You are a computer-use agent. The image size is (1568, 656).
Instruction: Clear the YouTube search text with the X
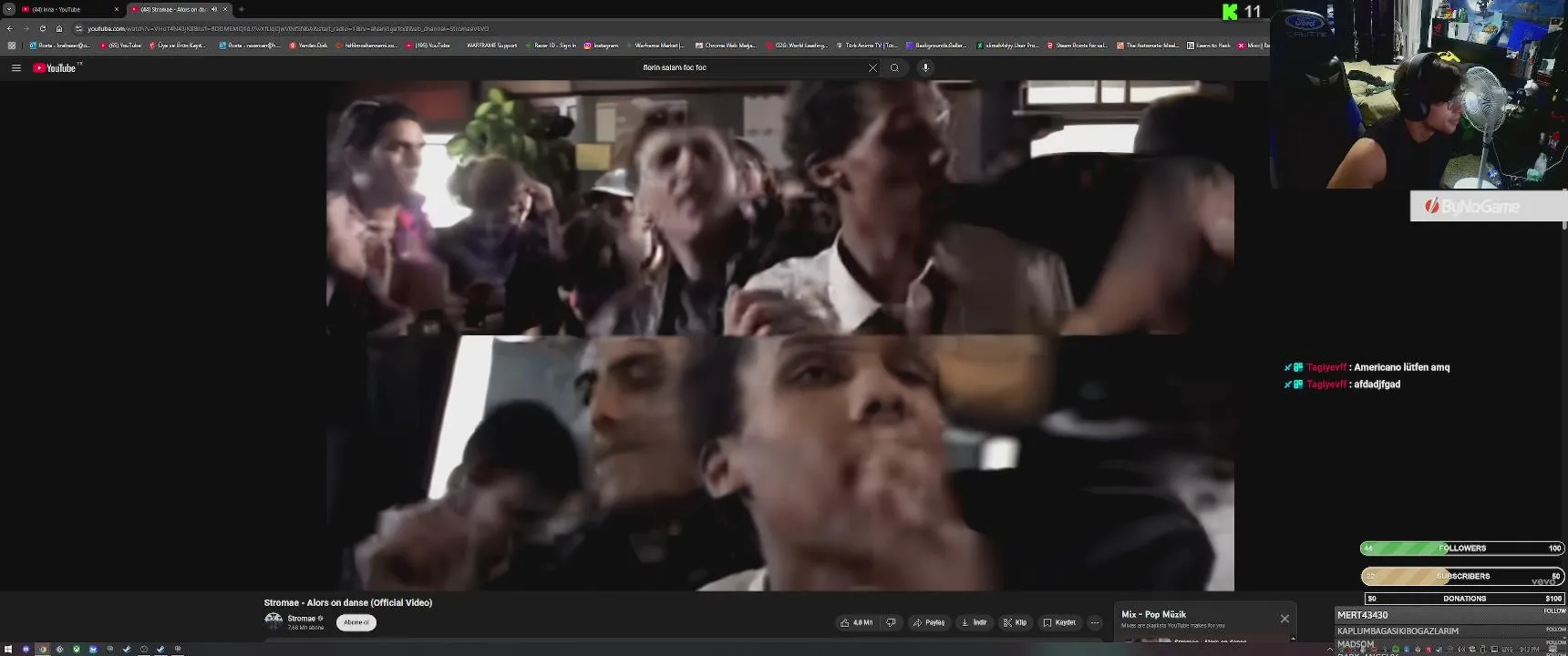click(872, 67)
